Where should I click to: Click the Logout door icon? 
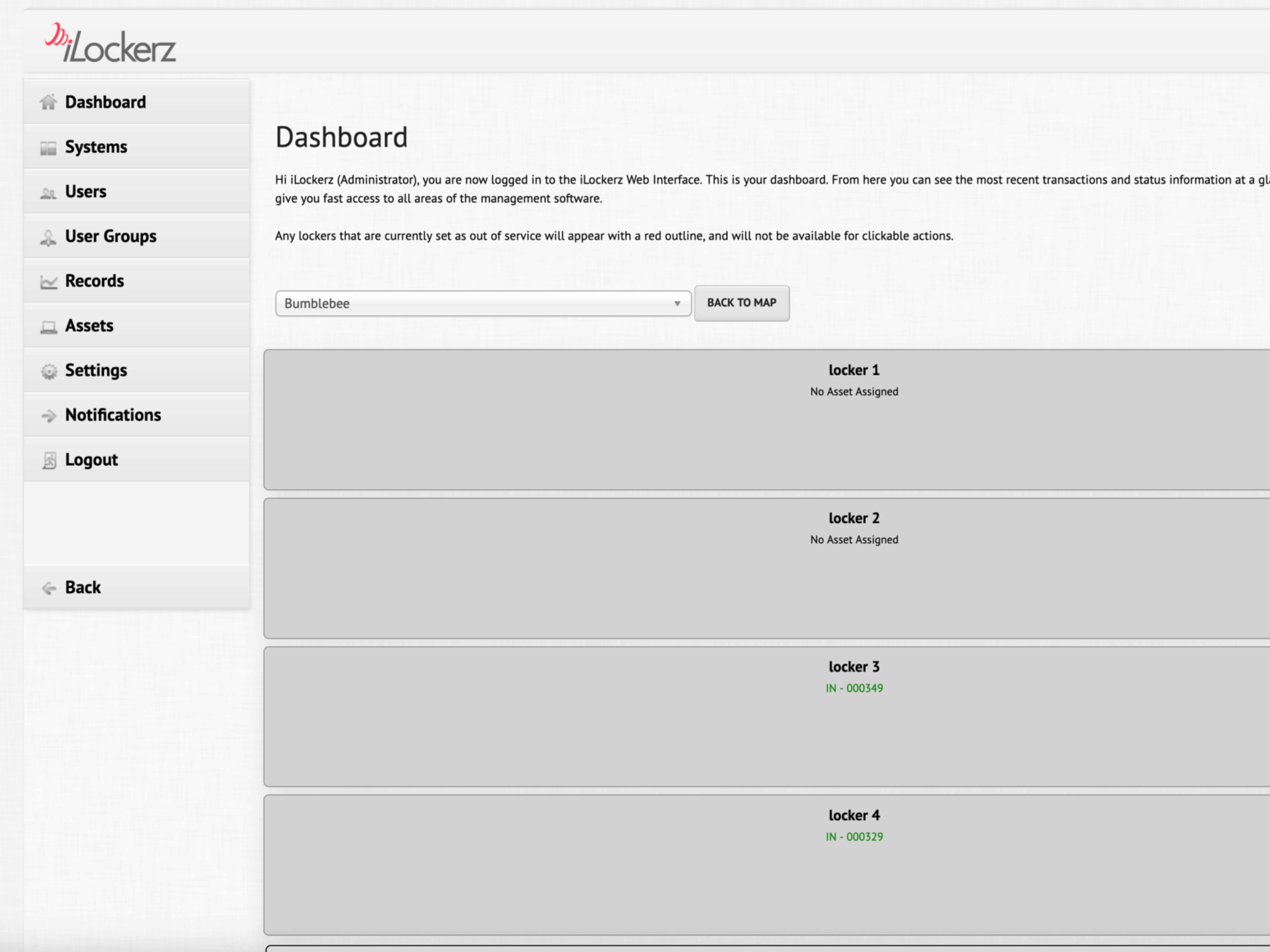(50, 461)
